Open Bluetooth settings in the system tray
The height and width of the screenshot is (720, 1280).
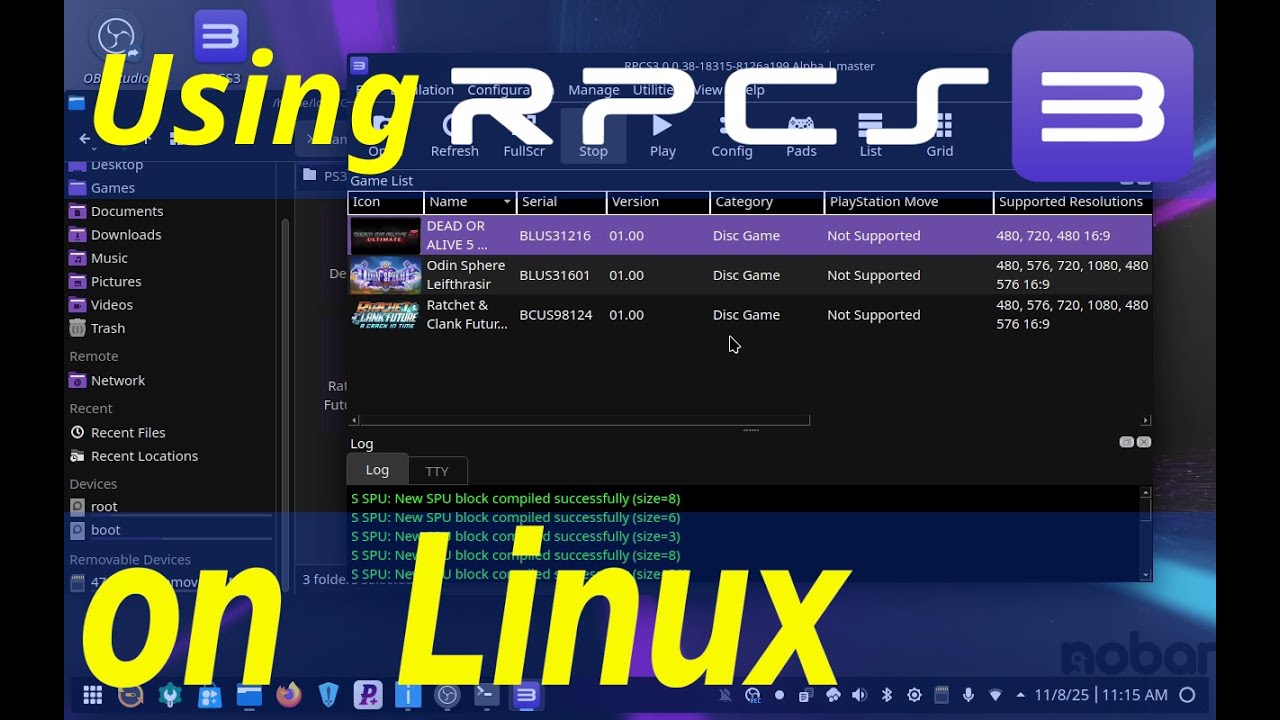coord(886,695)
